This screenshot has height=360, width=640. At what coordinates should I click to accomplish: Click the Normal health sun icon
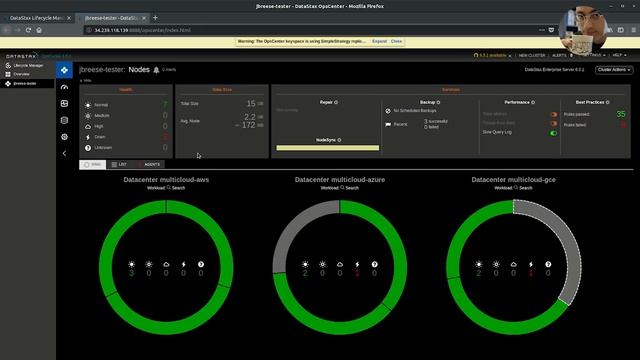point(88,105)
